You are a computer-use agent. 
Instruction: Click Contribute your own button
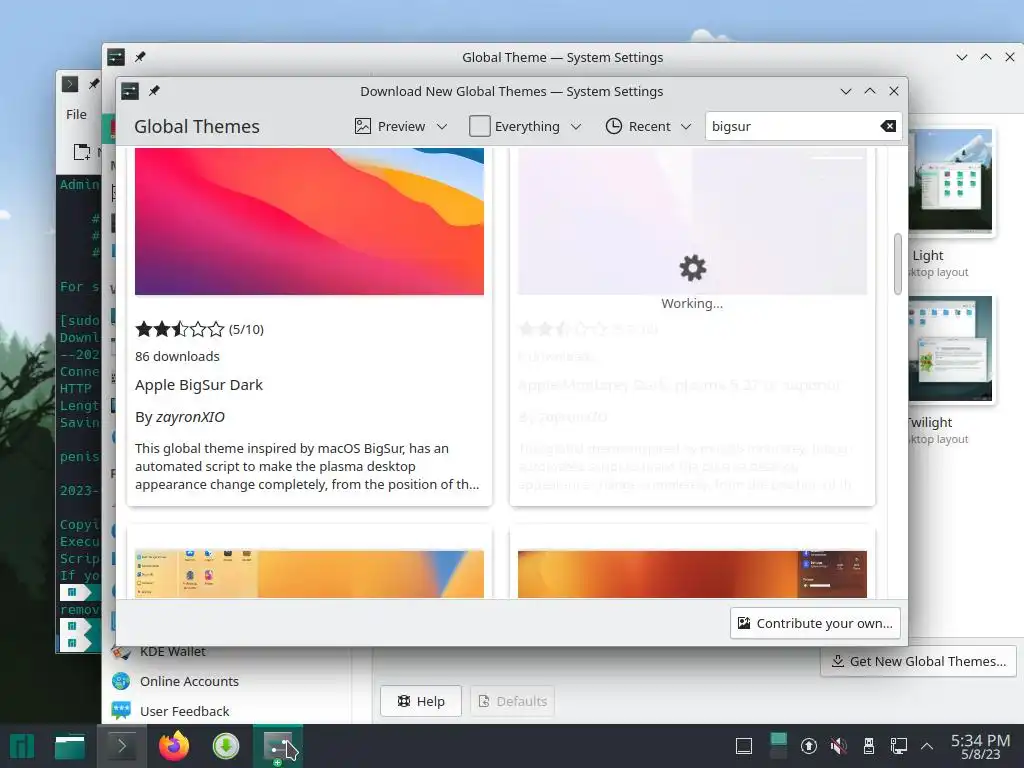click(x=815, y=623)
